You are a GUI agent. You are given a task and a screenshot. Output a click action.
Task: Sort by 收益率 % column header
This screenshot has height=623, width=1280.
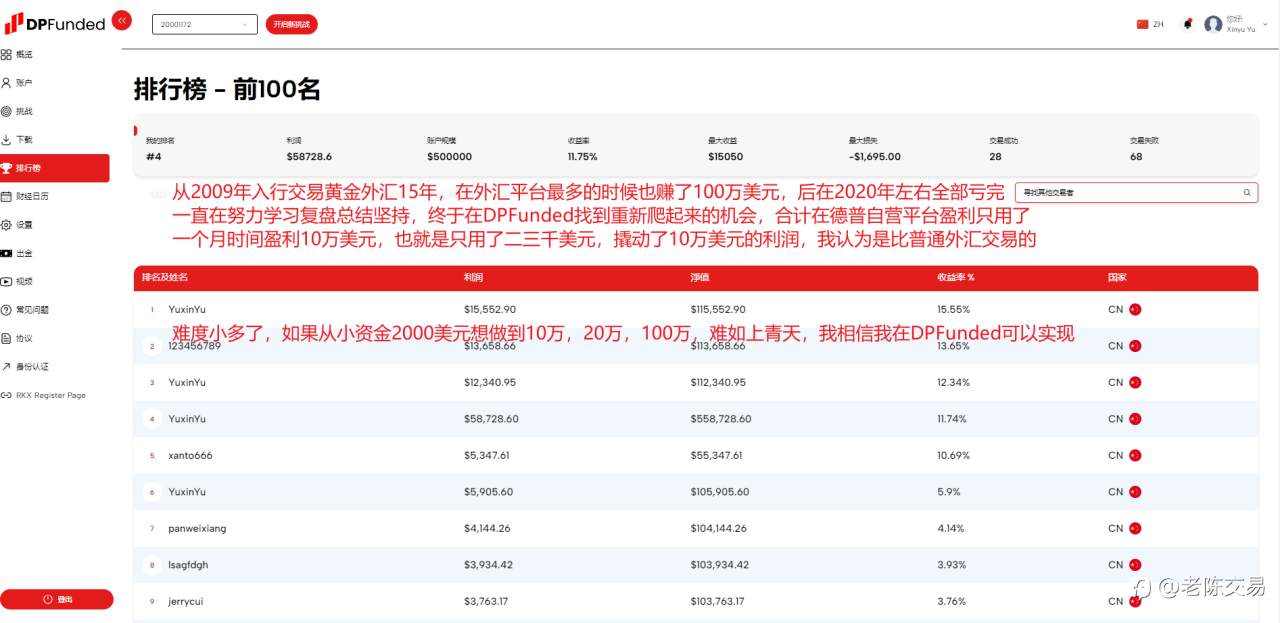pos(956,277)
